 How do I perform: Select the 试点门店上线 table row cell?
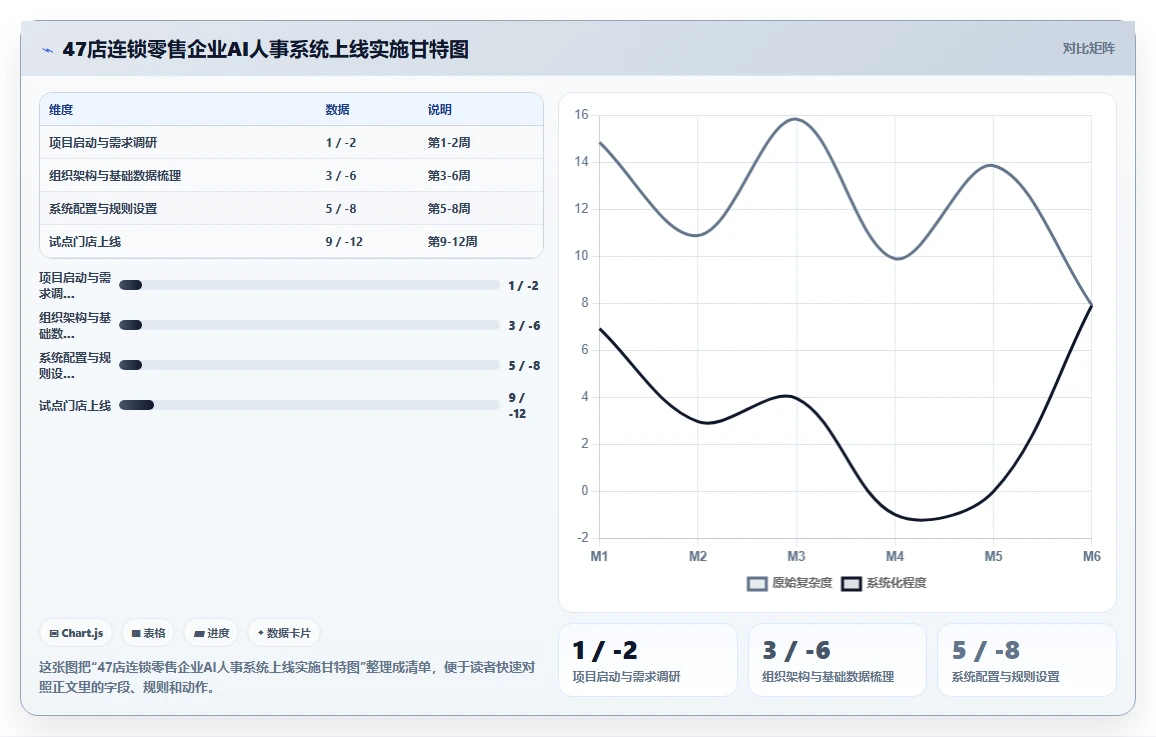(x=85, y=242)
